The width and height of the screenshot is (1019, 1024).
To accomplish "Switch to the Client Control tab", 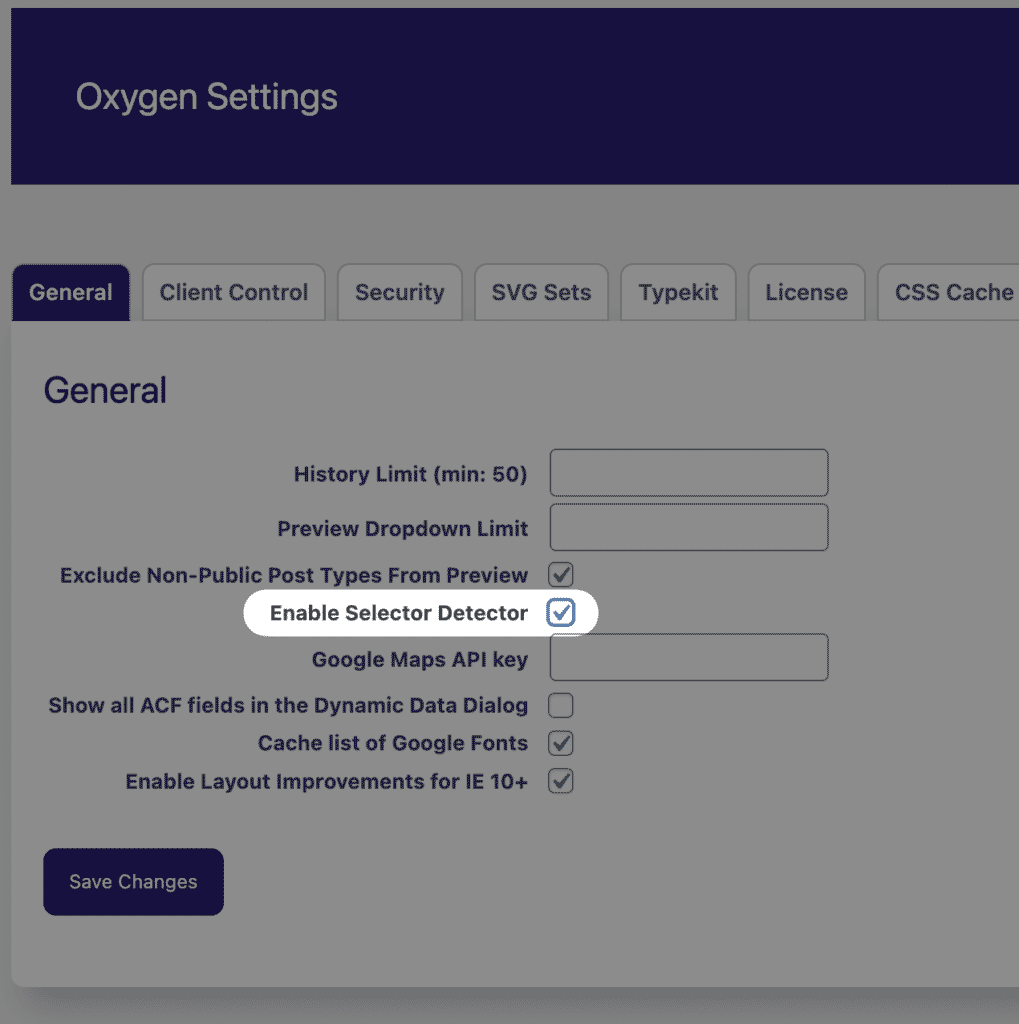I will [x=234, y=293].
